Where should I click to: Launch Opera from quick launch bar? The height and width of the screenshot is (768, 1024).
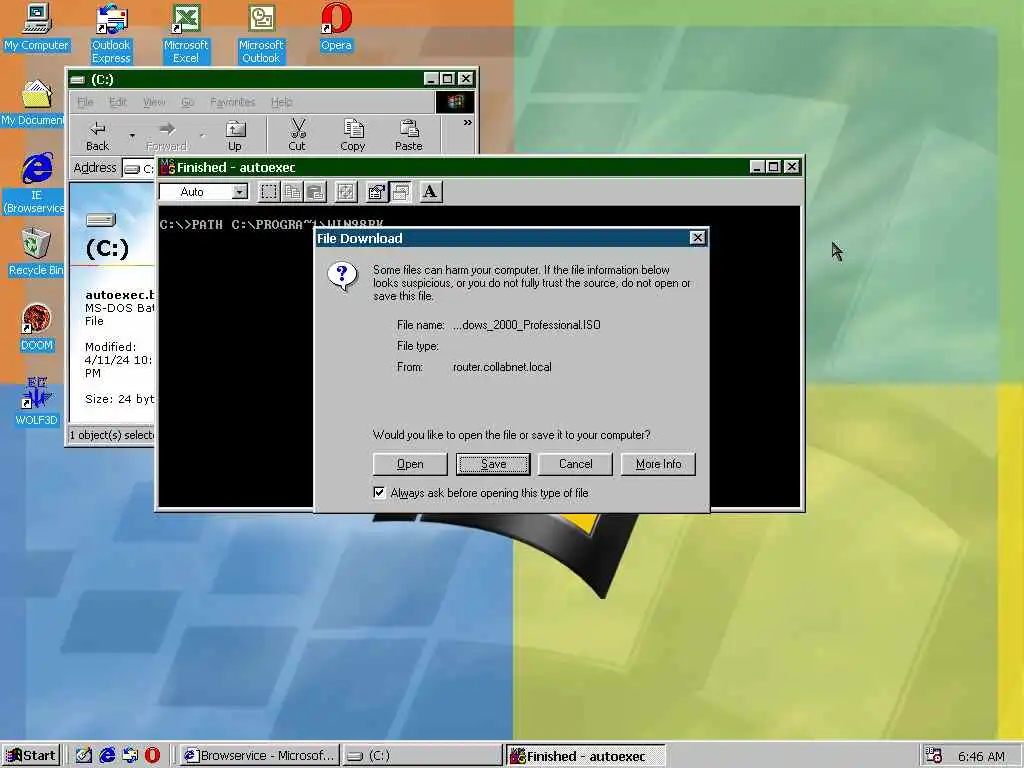point(152,756)
